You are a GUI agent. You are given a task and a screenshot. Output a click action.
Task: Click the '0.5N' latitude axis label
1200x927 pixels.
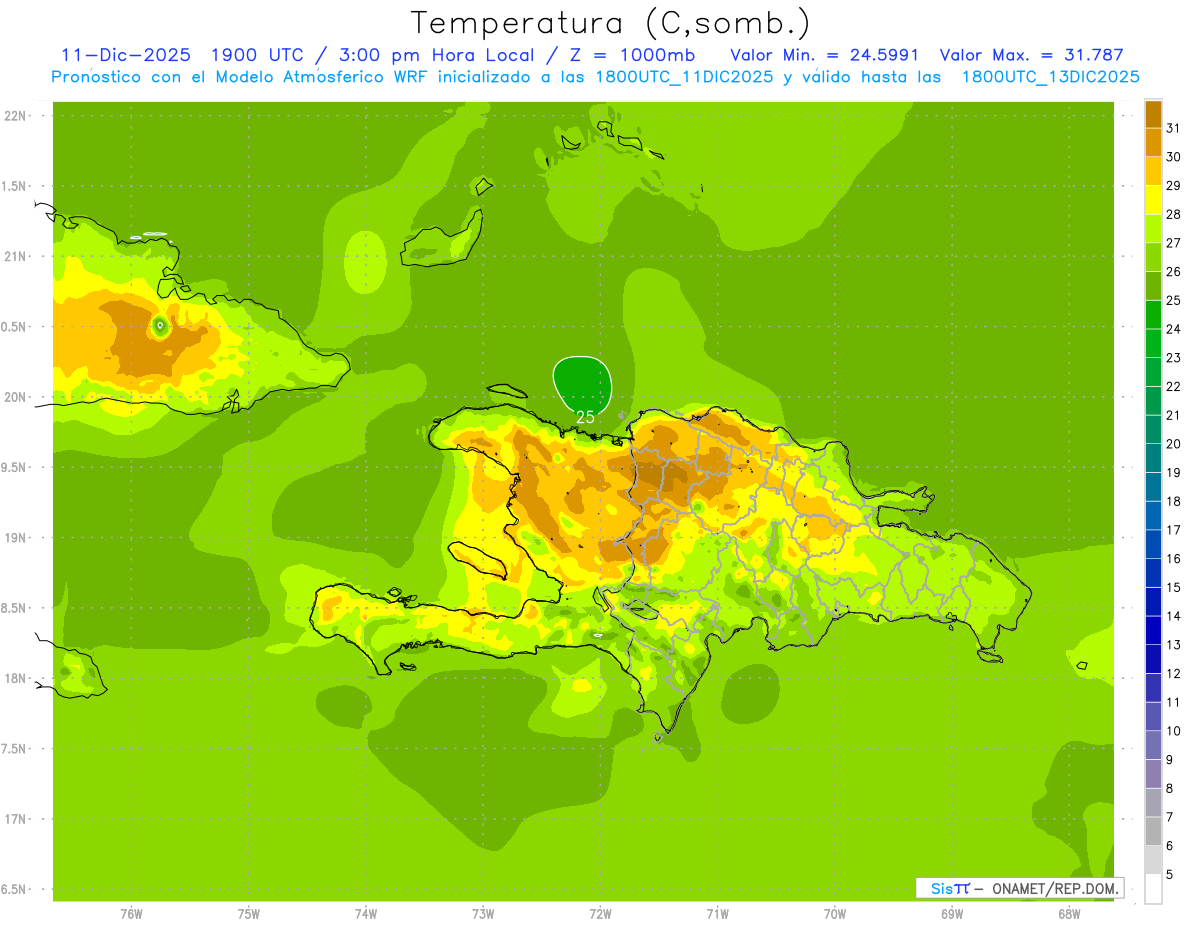pyautogui.click(x=14, y=327)
